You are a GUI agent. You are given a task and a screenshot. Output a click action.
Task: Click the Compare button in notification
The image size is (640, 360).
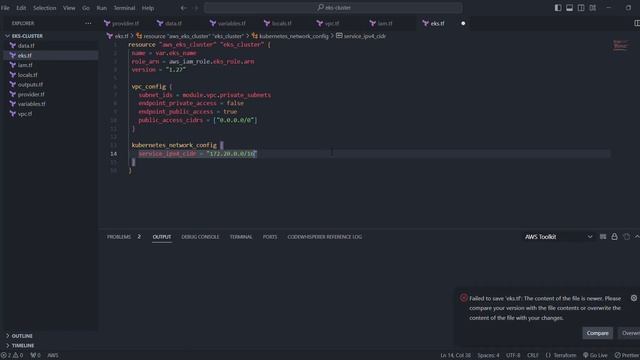(598, 333)
